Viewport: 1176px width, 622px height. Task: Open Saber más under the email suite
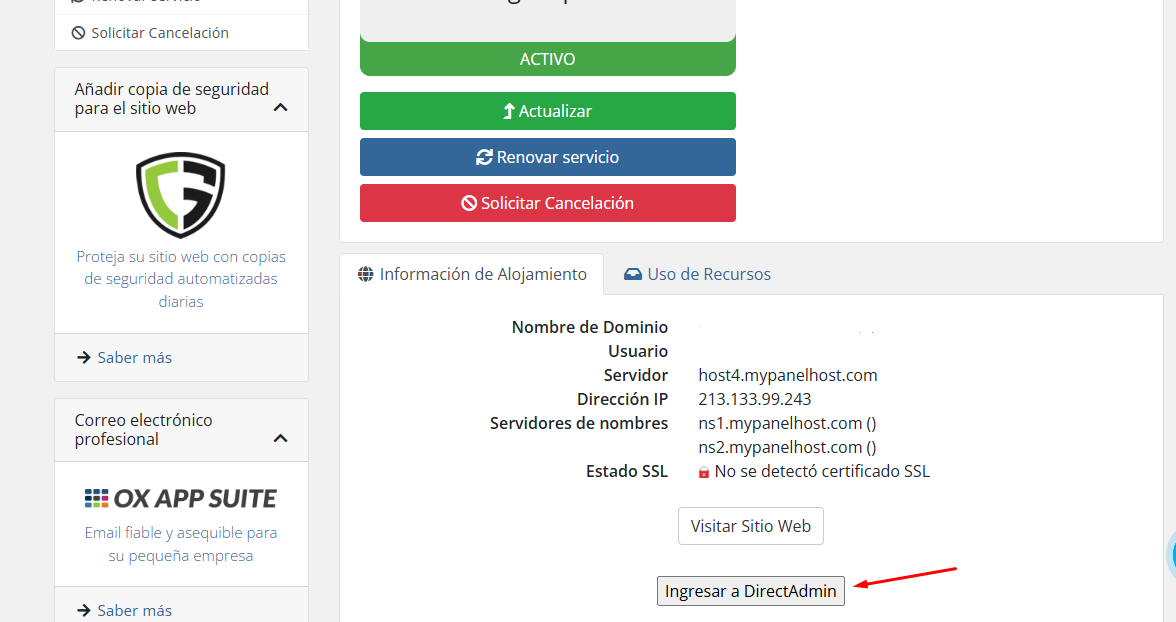134,610
